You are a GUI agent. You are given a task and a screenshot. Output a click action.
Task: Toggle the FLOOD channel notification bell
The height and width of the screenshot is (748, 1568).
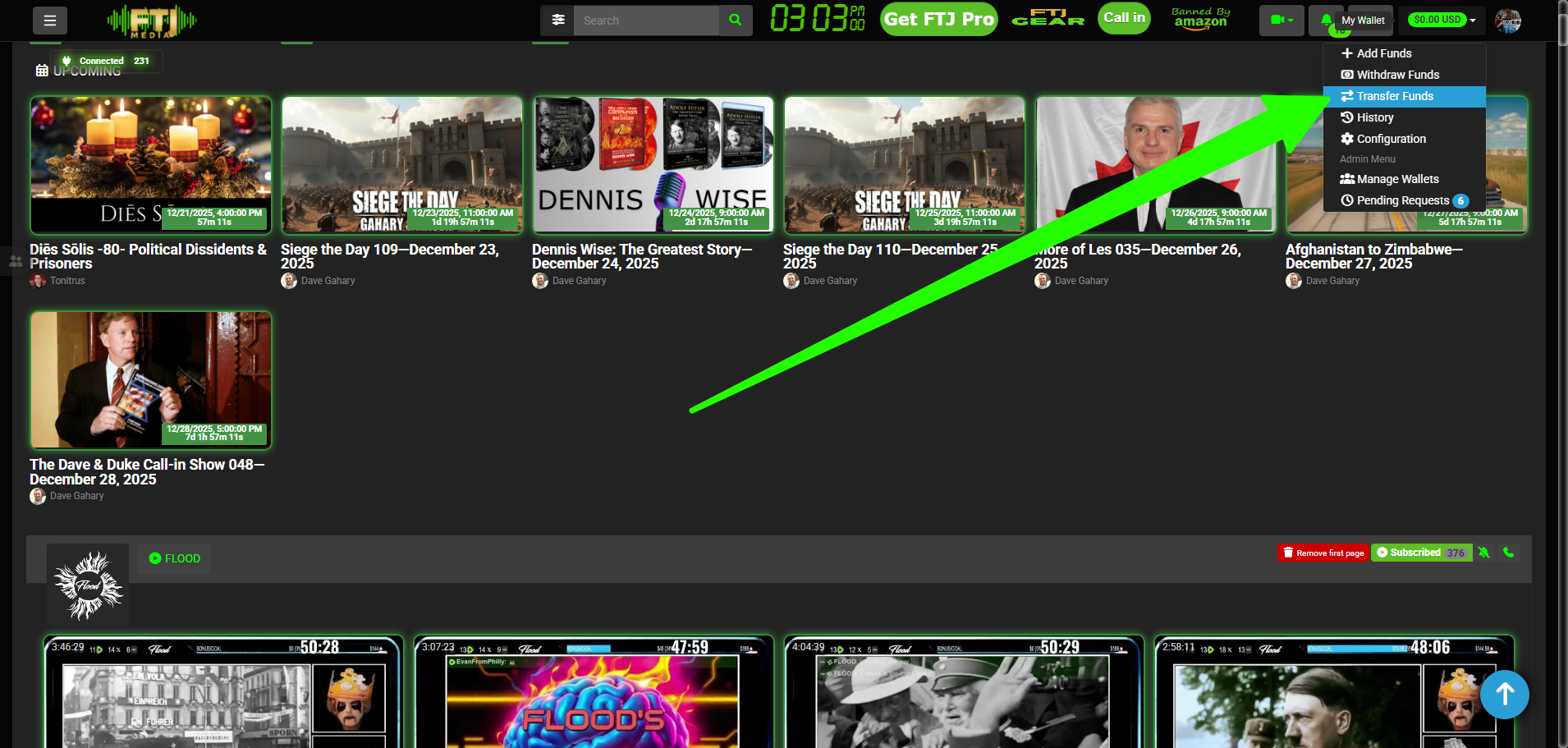pos(1483,553)
